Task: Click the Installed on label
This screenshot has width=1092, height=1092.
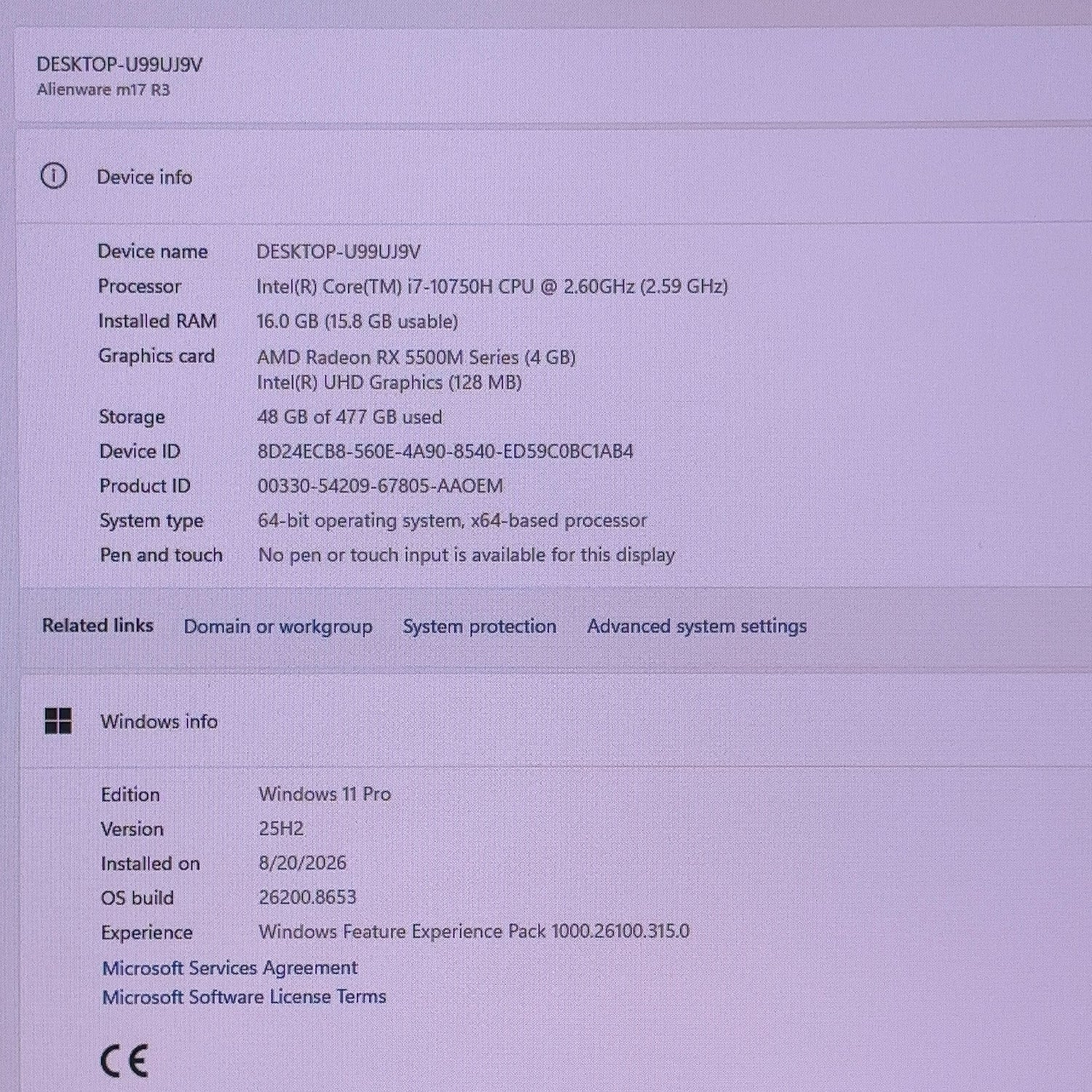Action: pos(151,864)
